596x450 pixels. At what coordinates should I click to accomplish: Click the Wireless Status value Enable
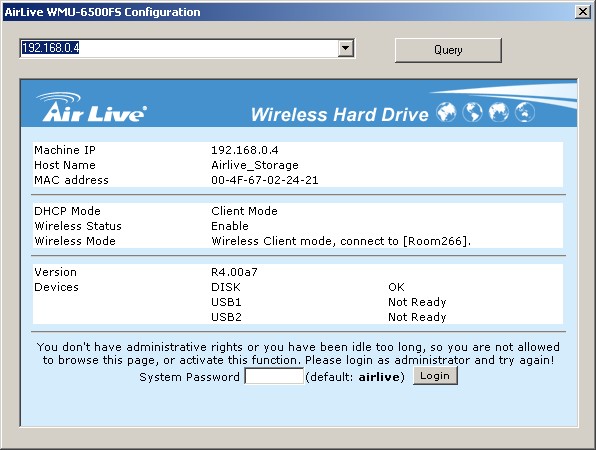(230, 226)
